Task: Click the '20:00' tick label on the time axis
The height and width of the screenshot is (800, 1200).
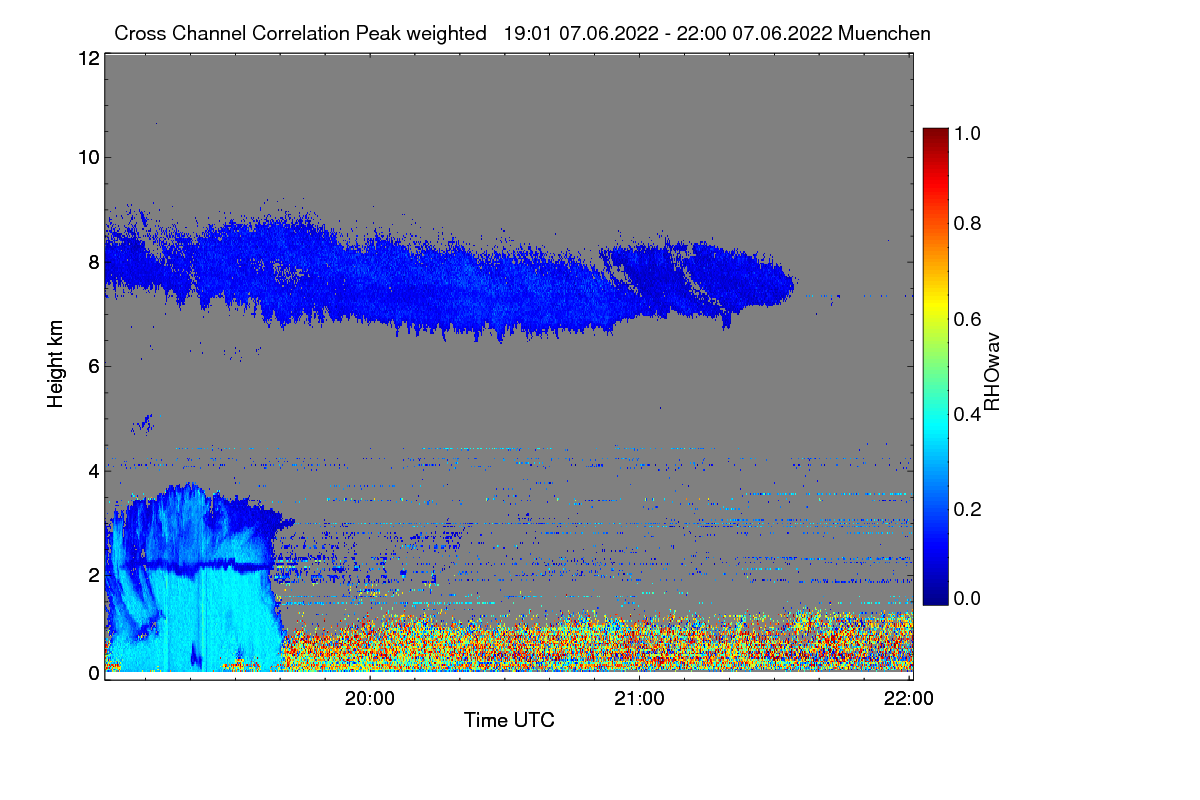Action: (x=370, y=699)
